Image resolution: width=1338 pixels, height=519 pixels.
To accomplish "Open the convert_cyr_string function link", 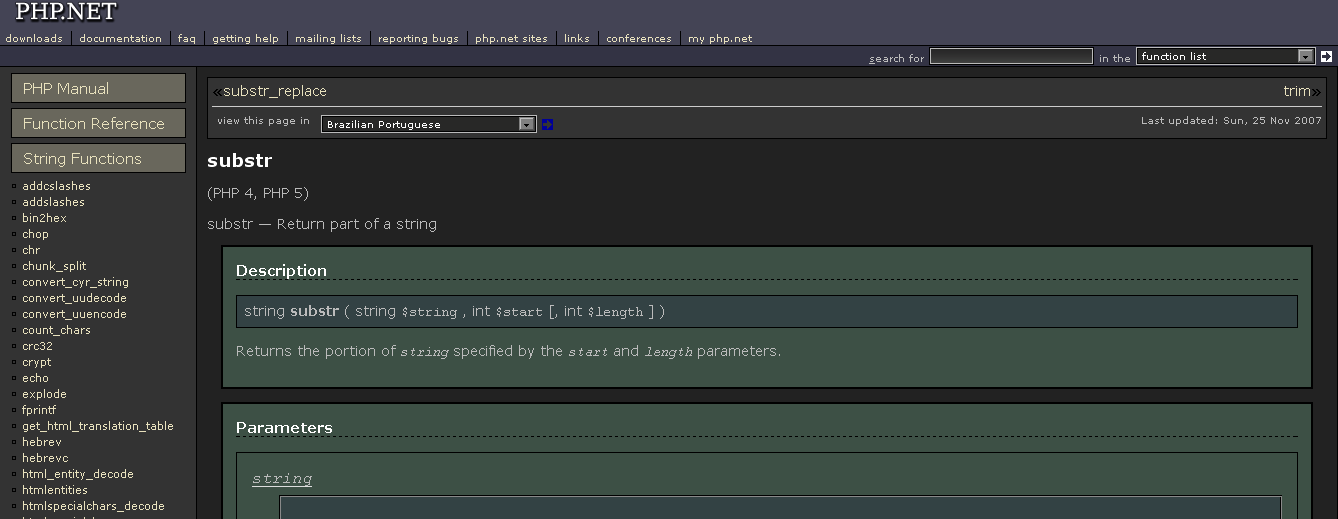I will pos(75,282).
